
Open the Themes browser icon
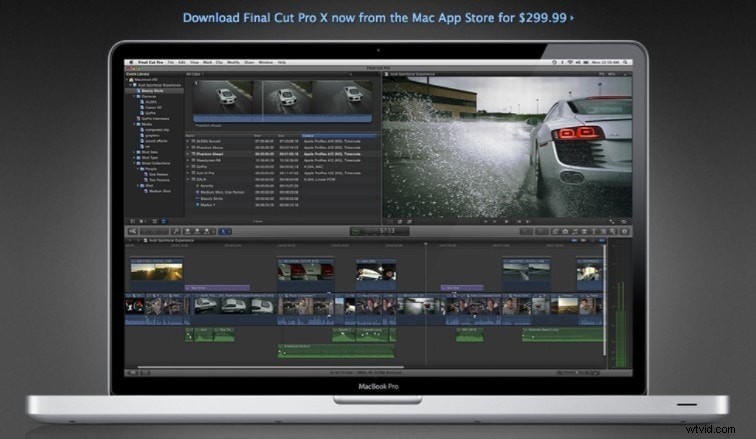coord(612,232)
